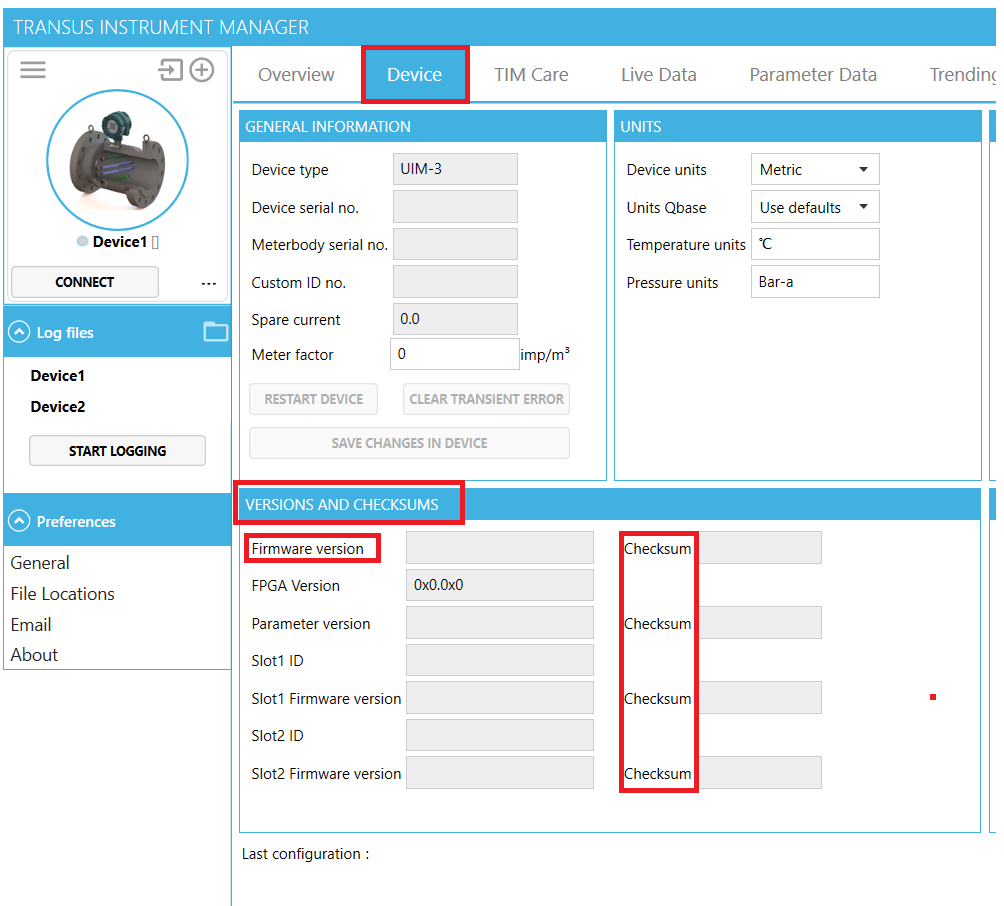This screenshot has height=906, width=1004.
Task: Open the three-dots options beside CONNECT
Action: [x=208, y=283]
